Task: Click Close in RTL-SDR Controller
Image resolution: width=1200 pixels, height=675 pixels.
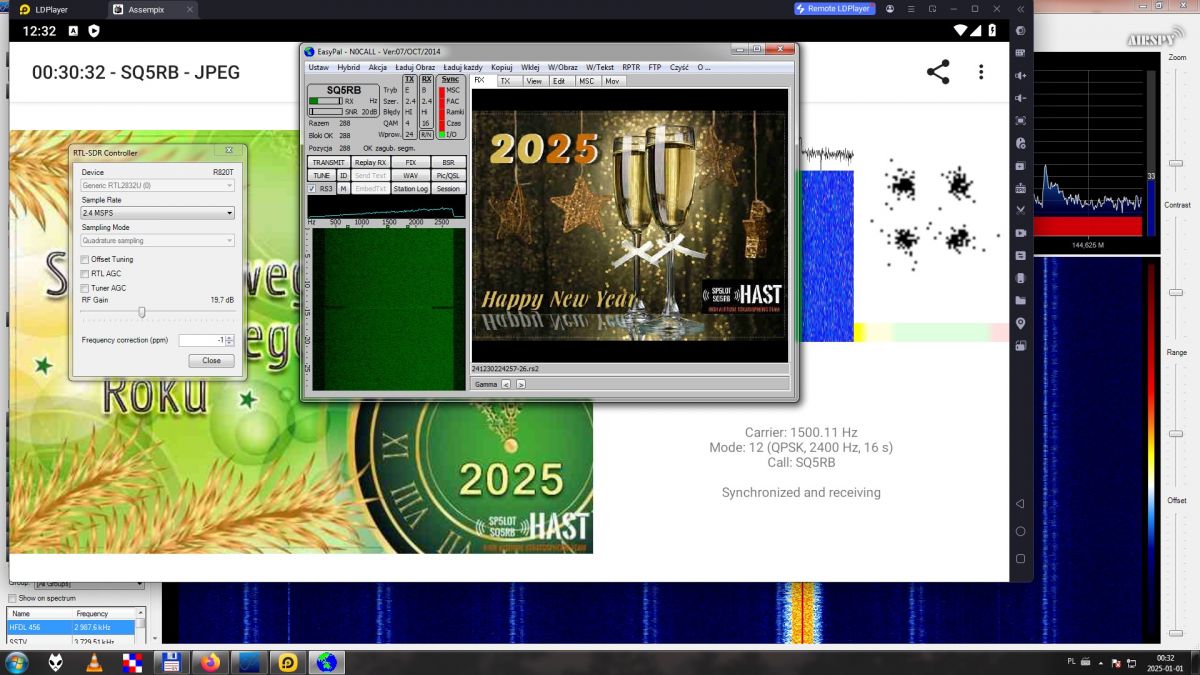Action: point(211,360)
